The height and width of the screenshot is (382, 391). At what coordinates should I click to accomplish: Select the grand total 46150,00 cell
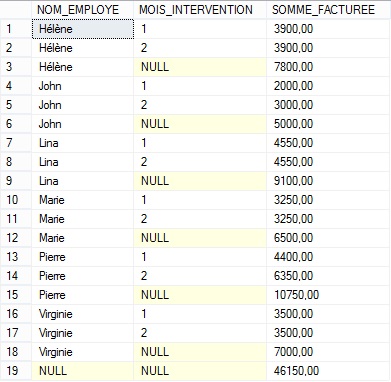[329, 370]
